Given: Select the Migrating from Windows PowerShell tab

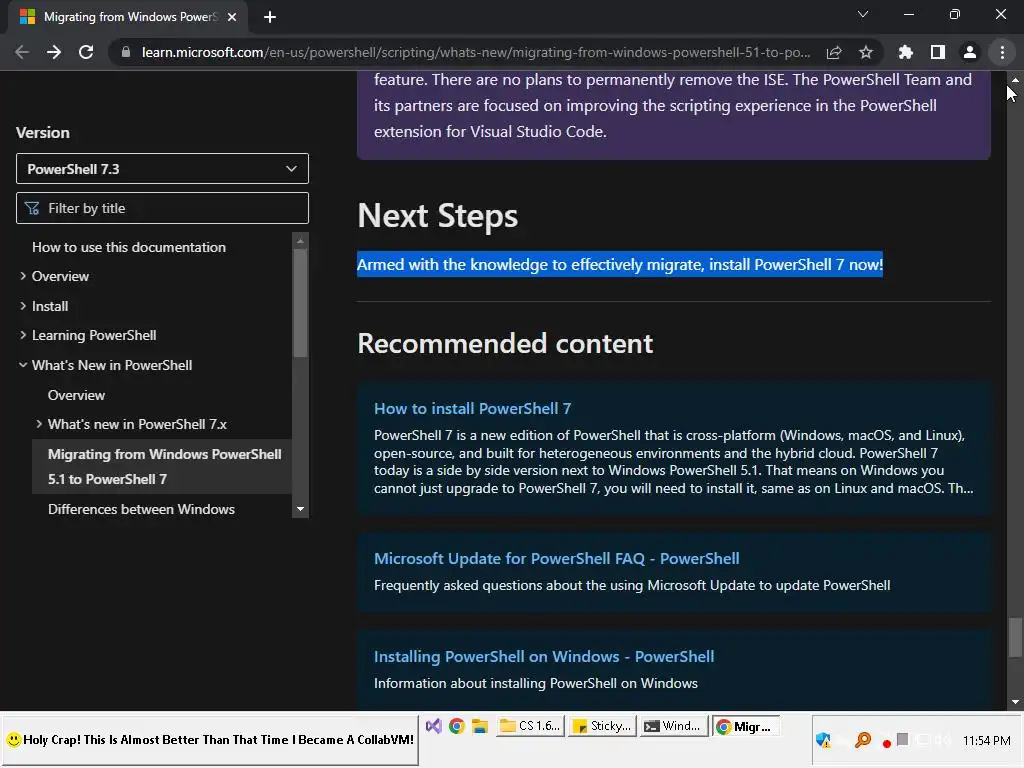Looking at the screenshot, I should (x=128, y=17).
